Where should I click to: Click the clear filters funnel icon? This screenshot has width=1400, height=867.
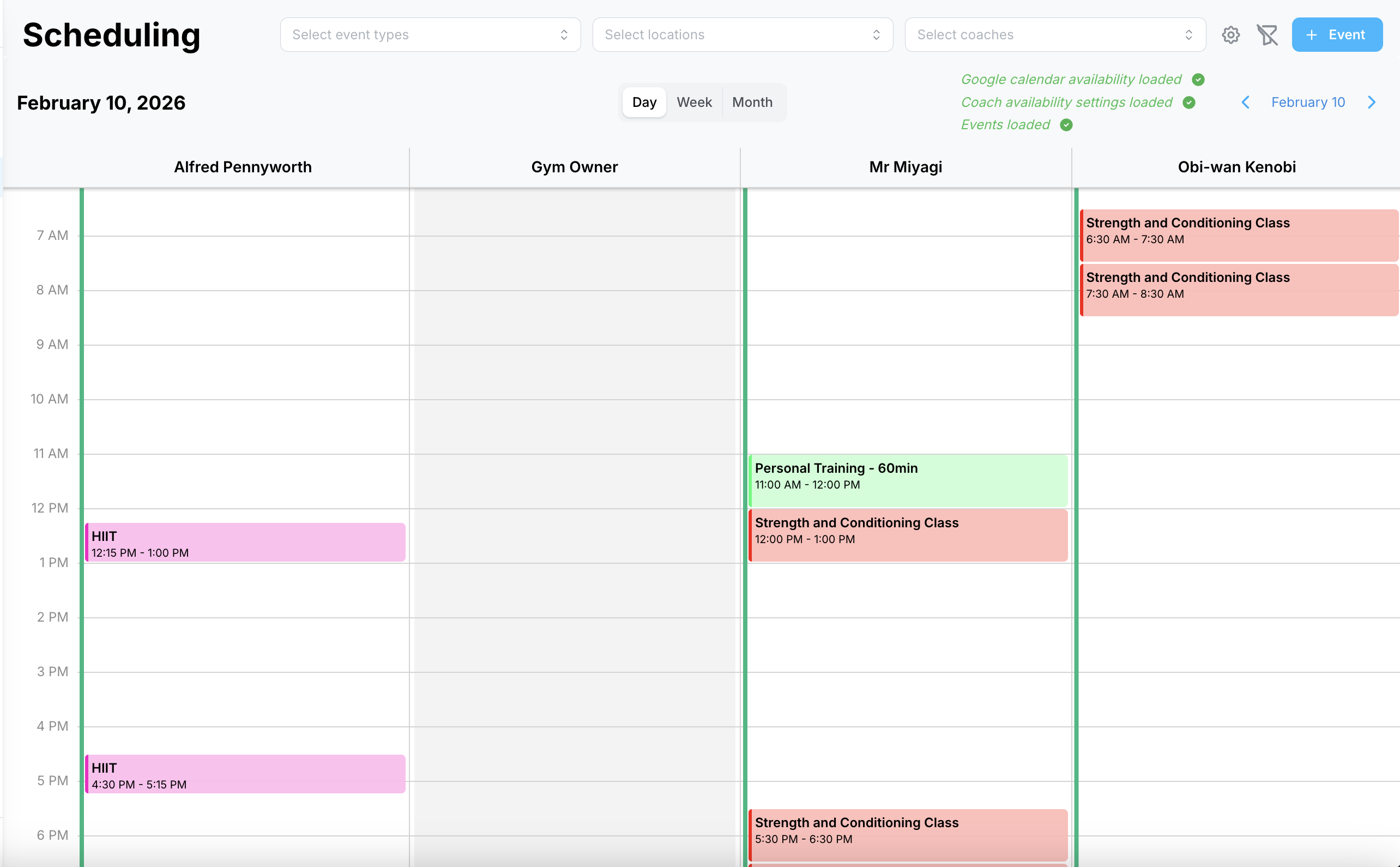click(x=1267, y=35)
